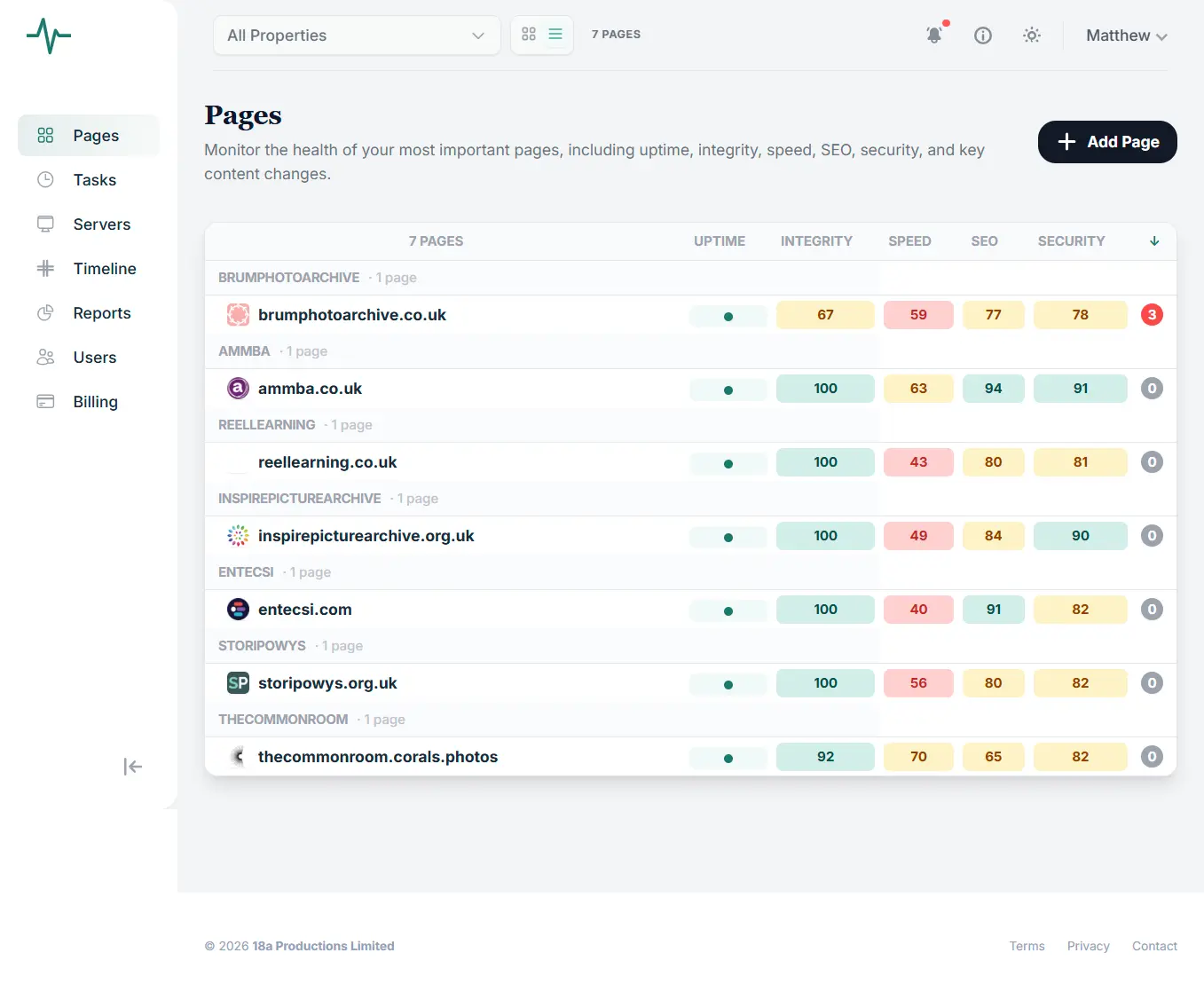
Task: Open entecsi.com page
Action: (304, 610)
